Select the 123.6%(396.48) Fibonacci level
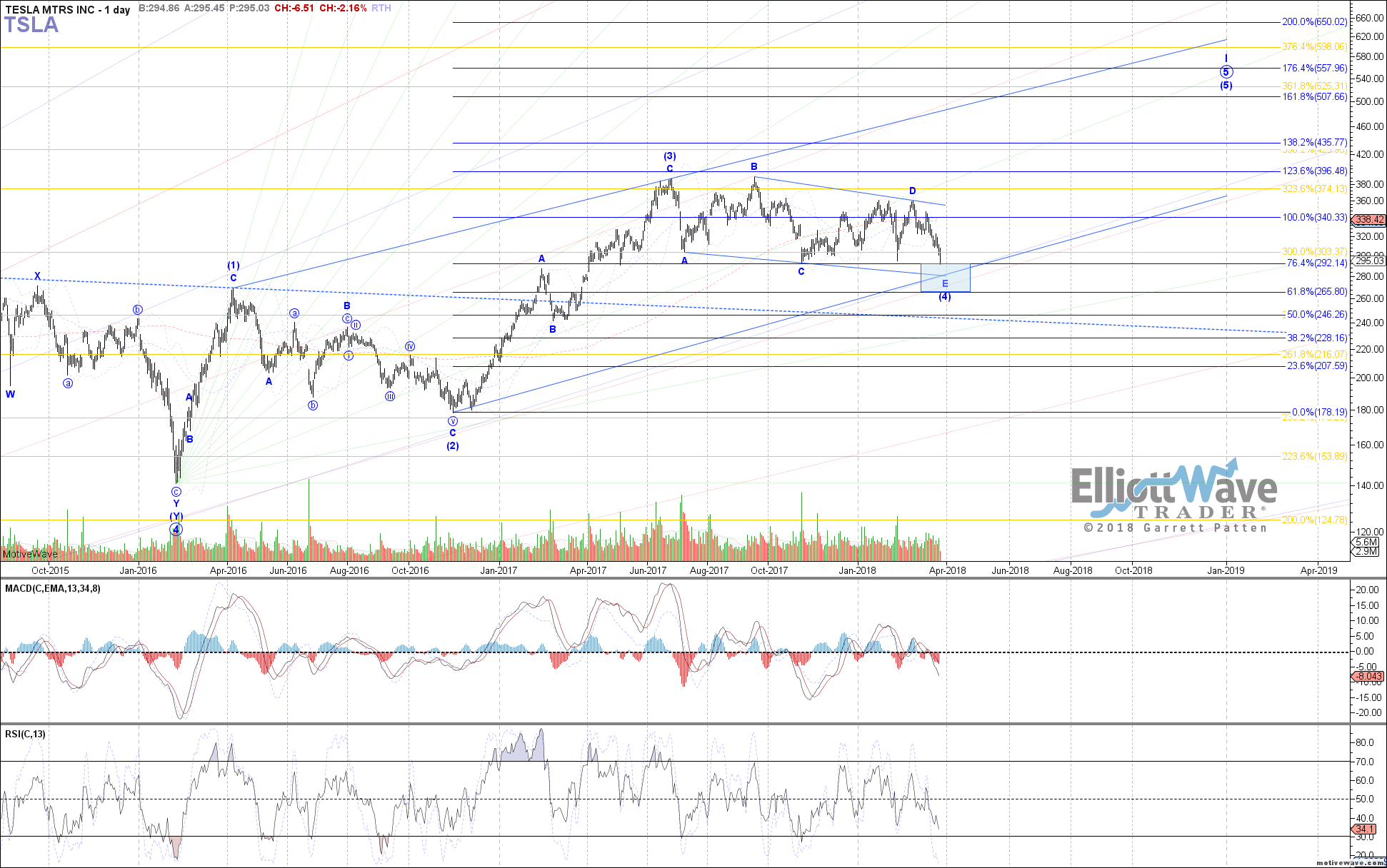Image resolution: width=1387 pixels, height=868 pixels. tap(1314, 171)
